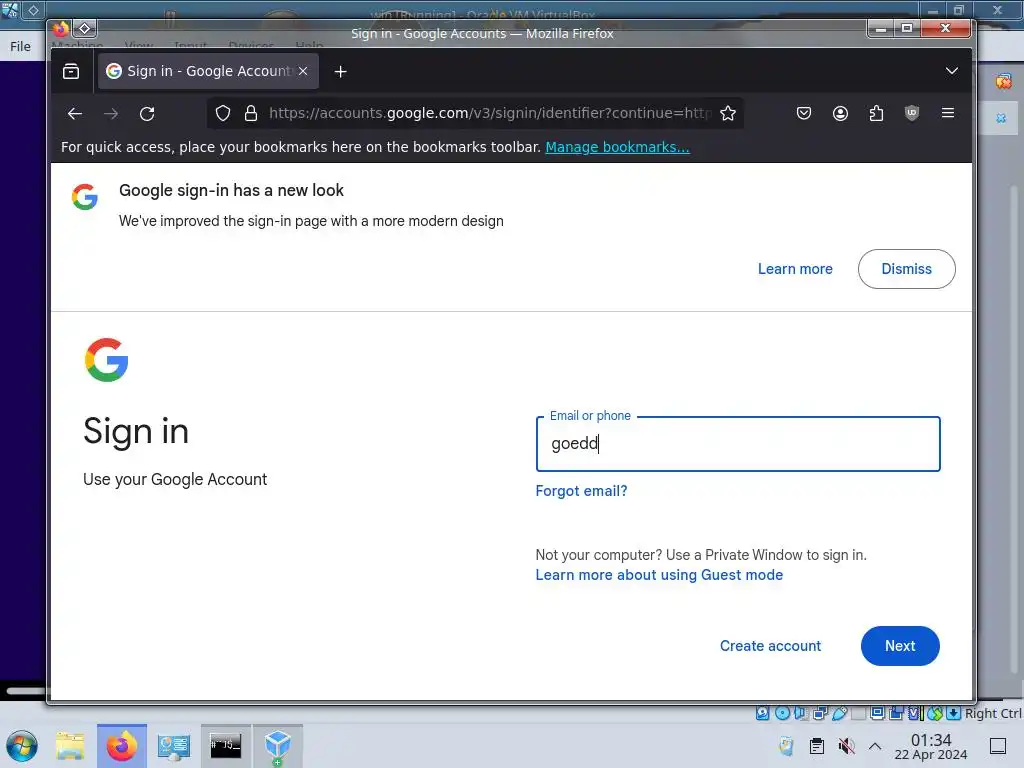Open a new tab with the plus button
1024x768 pixels.
[340, 71]
